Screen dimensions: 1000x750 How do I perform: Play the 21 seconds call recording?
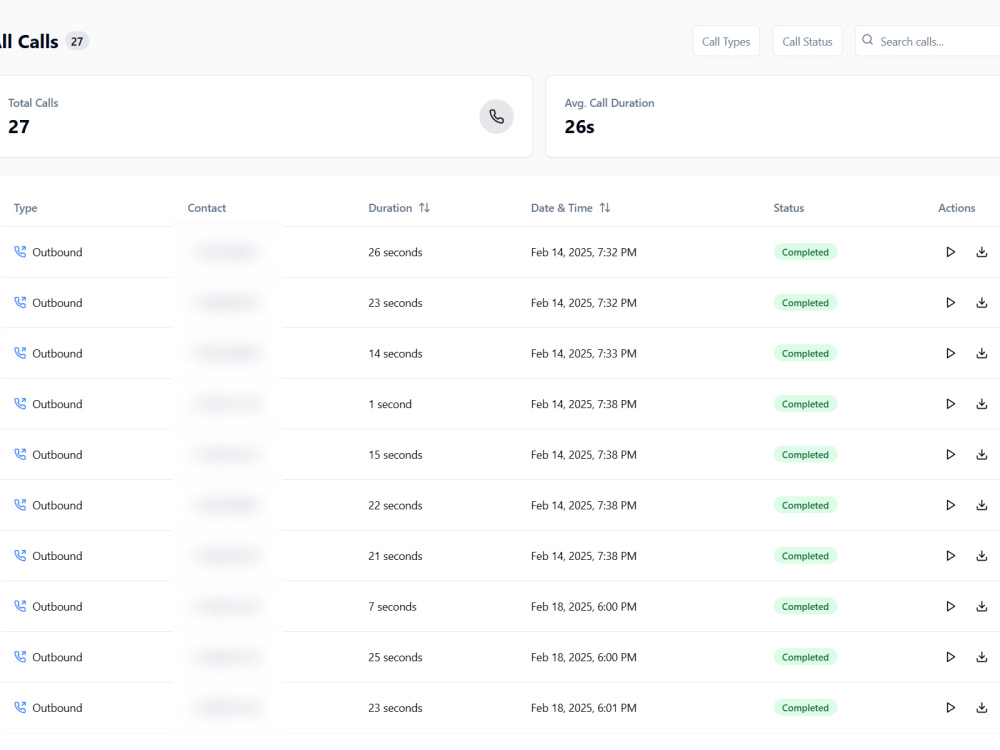coord(950,555)
